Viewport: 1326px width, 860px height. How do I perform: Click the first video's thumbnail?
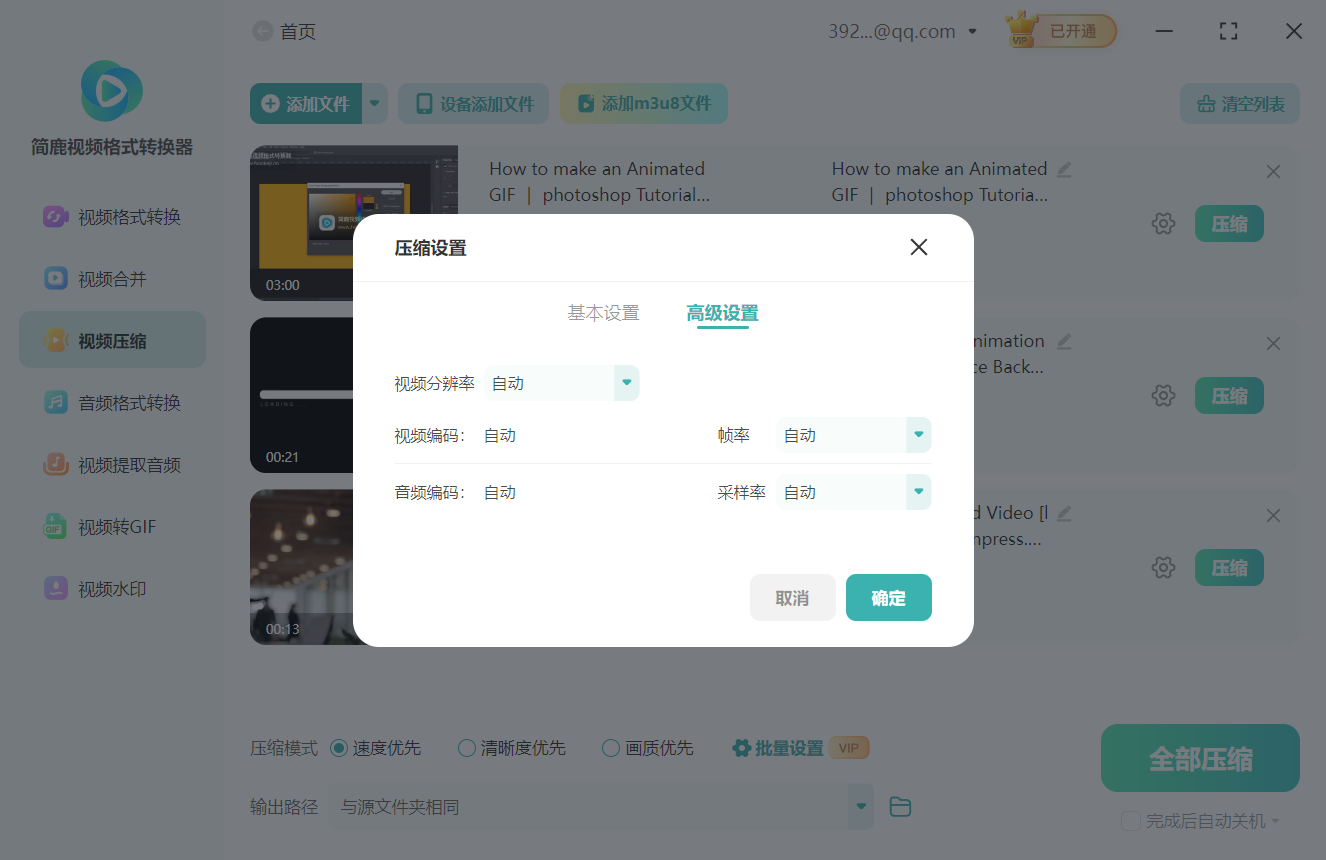[354, 223]
